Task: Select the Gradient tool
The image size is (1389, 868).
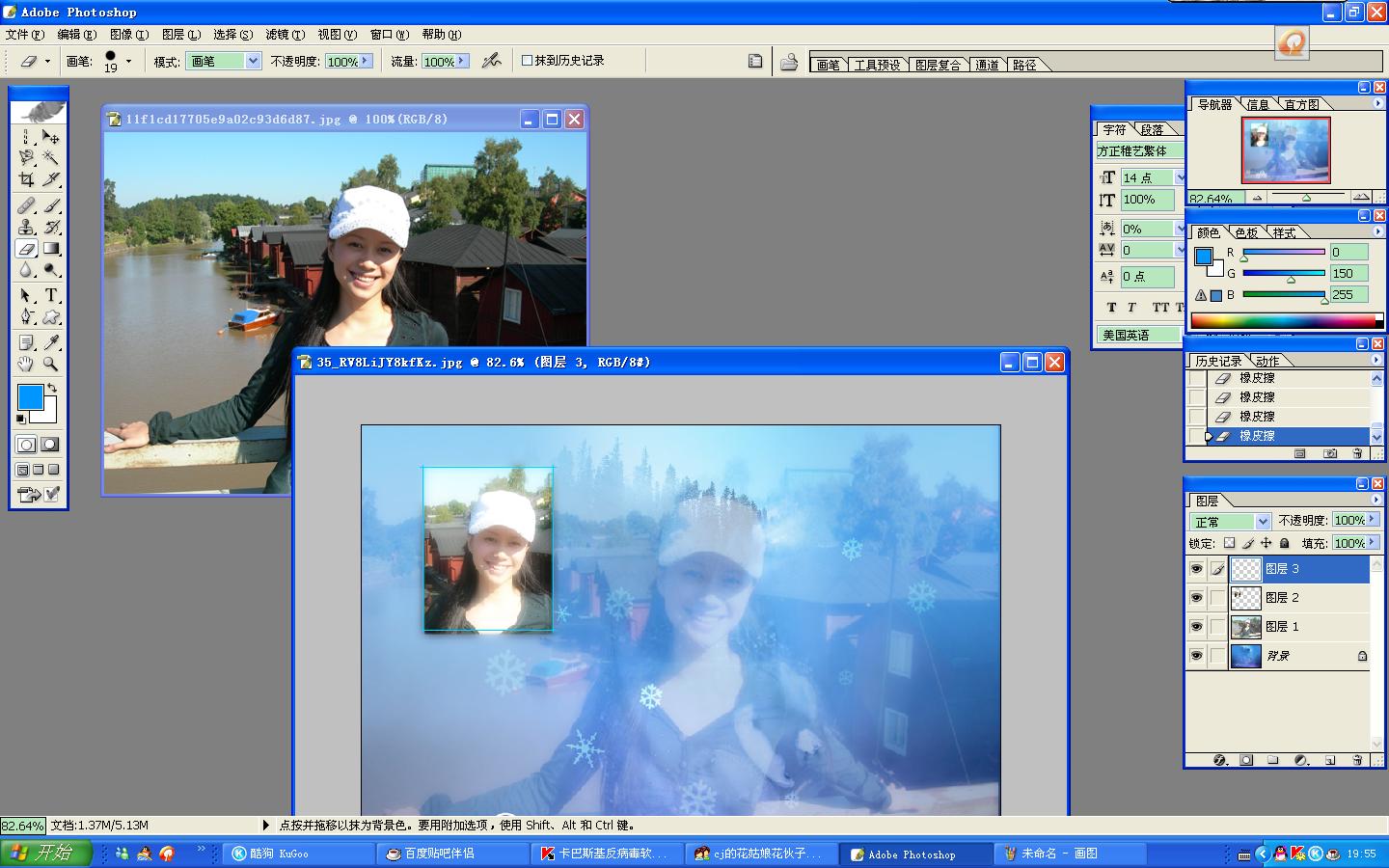Action: pos(51,249)
